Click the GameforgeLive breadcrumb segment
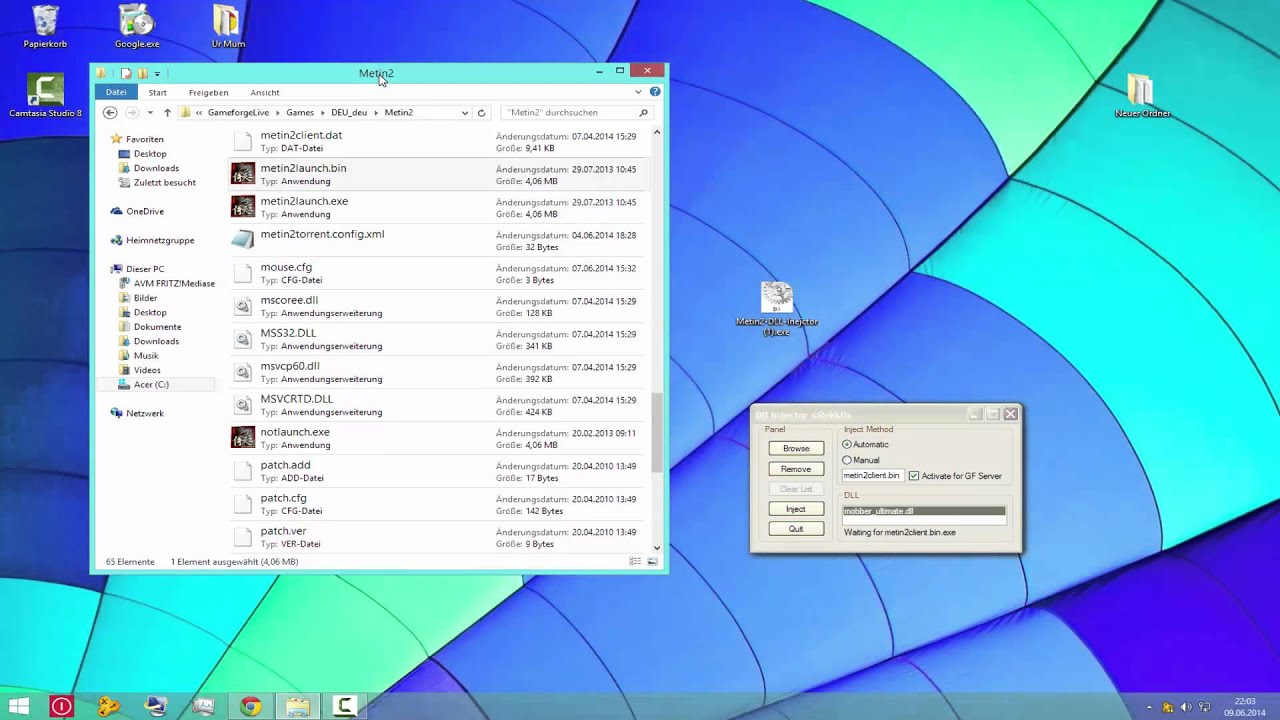 pos(238,113)
